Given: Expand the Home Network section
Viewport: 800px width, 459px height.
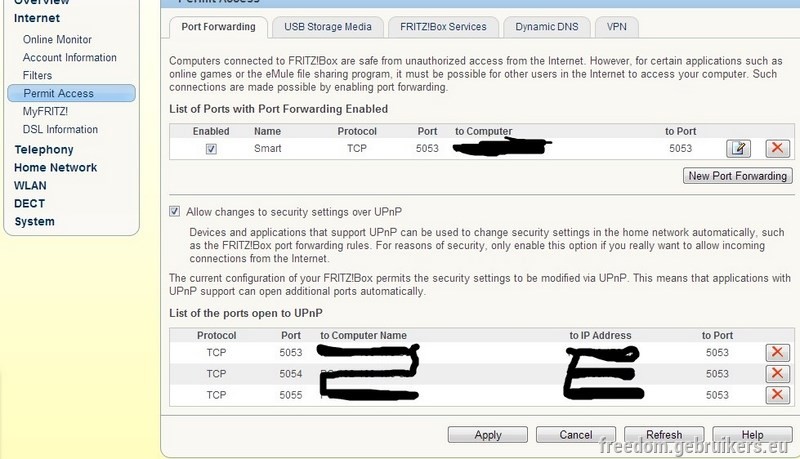Looking at the screenshot, I should coord(56,168).
